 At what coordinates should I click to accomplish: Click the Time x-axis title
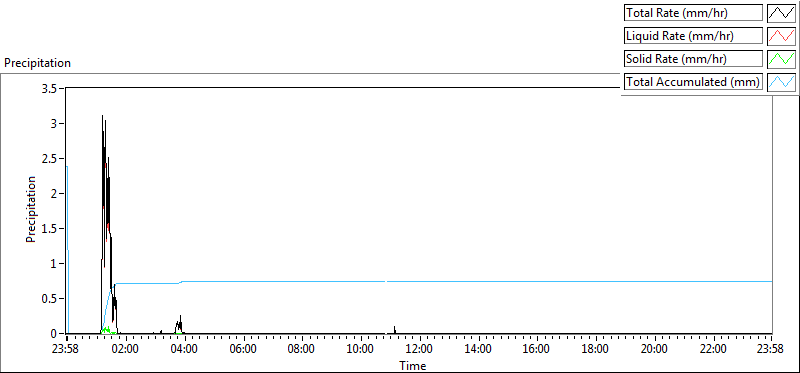point(413,365)
